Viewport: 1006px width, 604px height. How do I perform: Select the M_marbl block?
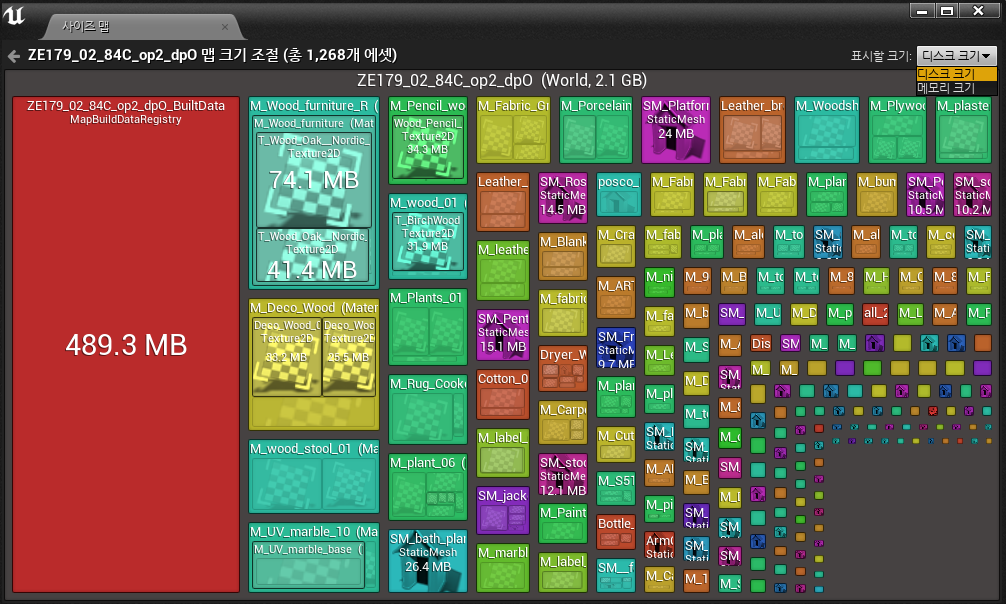coord(503,568)
